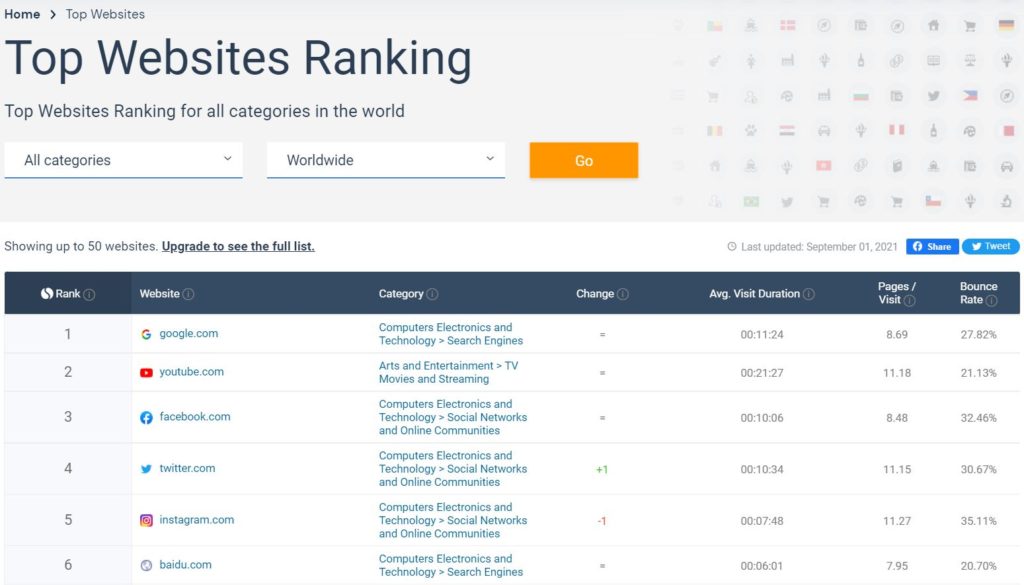
Task: Click the Category column info icon
Action: (x=432, y=294)
